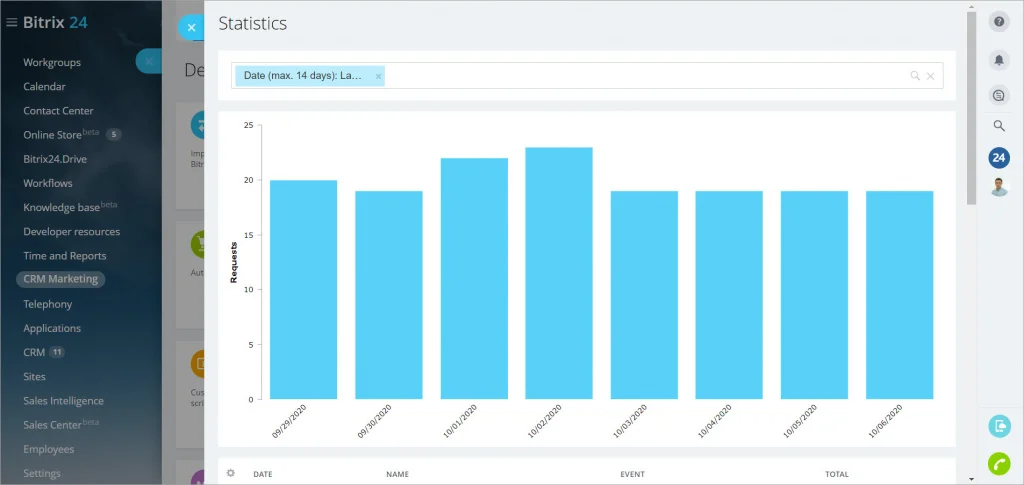The image size is (1024, 485).
Task: Open notifications bell icon
Action: click(x=999, y=60)
